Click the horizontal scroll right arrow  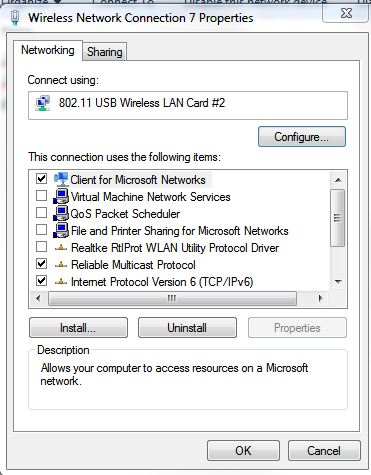pyautogui.click(x=321, y=298)
